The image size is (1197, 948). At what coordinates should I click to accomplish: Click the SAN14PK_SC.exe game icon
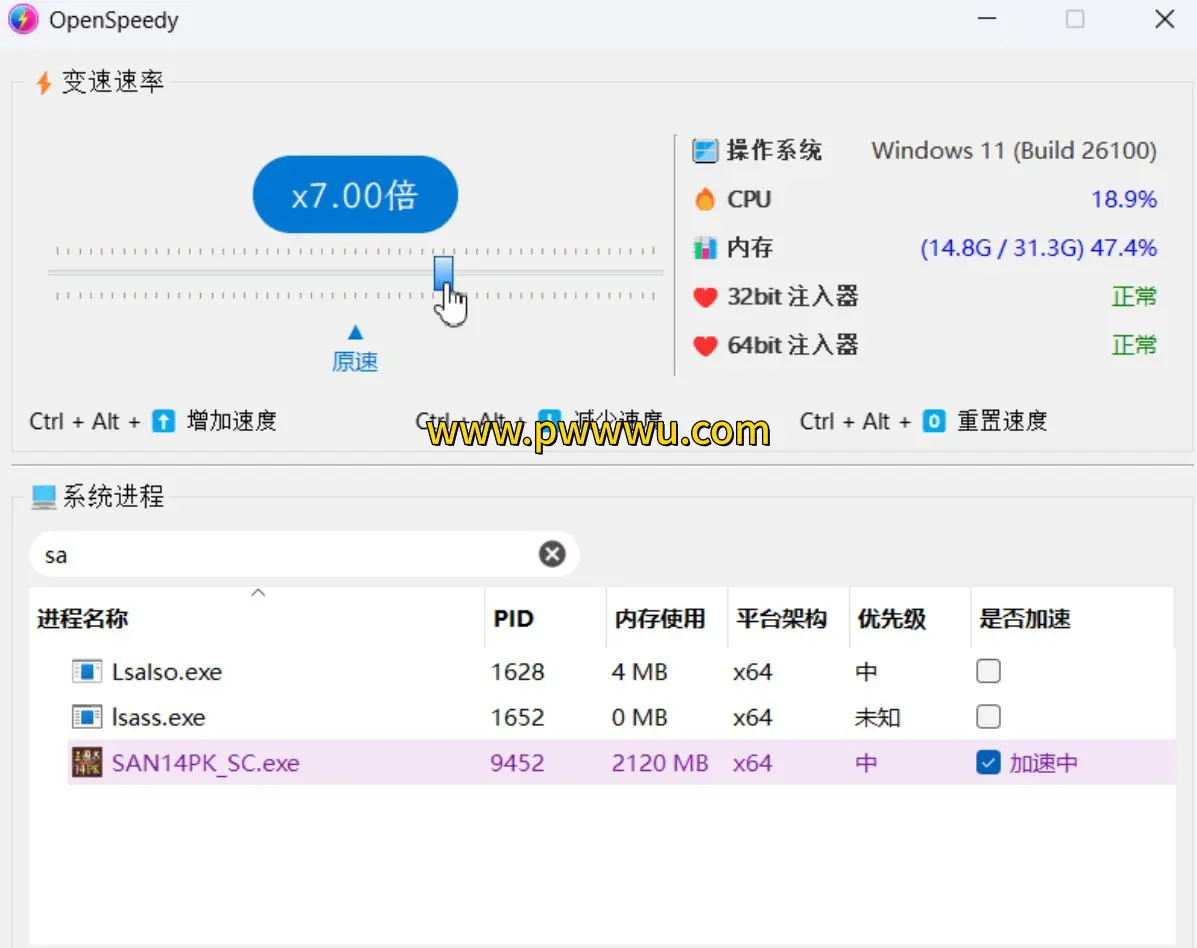[x=88, y=762]
